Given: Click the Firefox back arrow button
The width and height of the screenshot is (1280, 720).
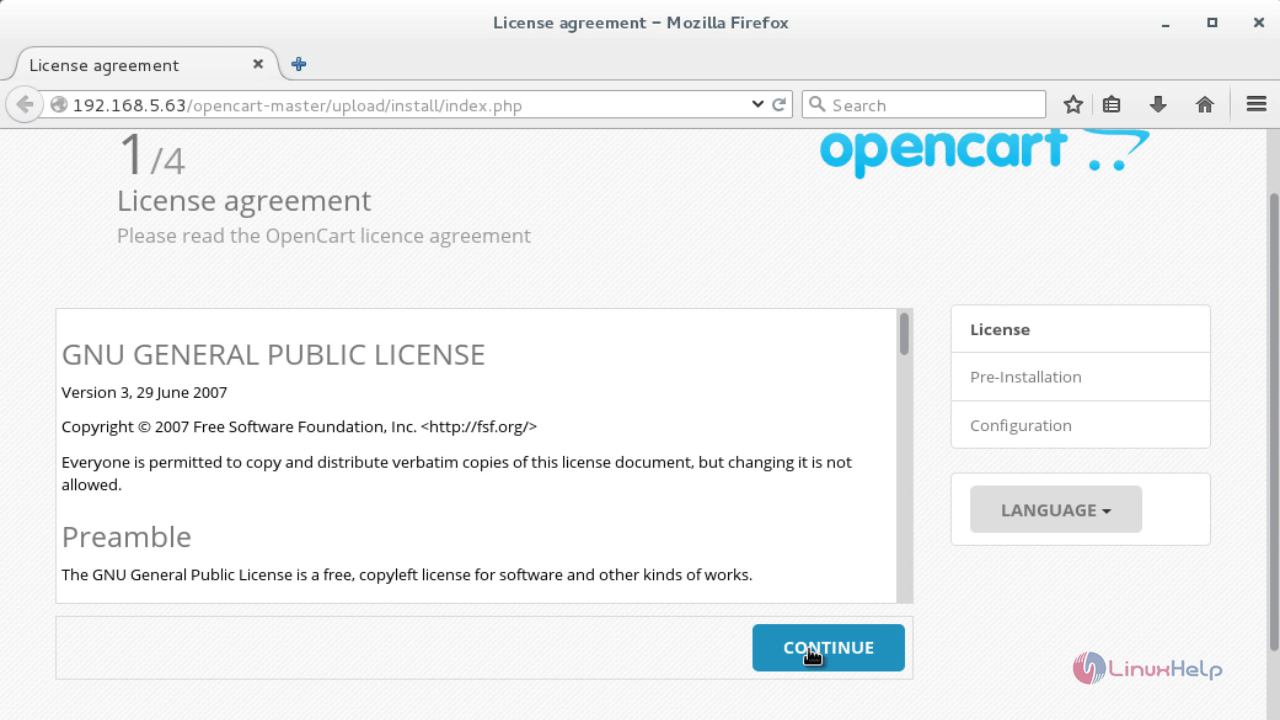Looking at the screenshot, I should [24, 104].
